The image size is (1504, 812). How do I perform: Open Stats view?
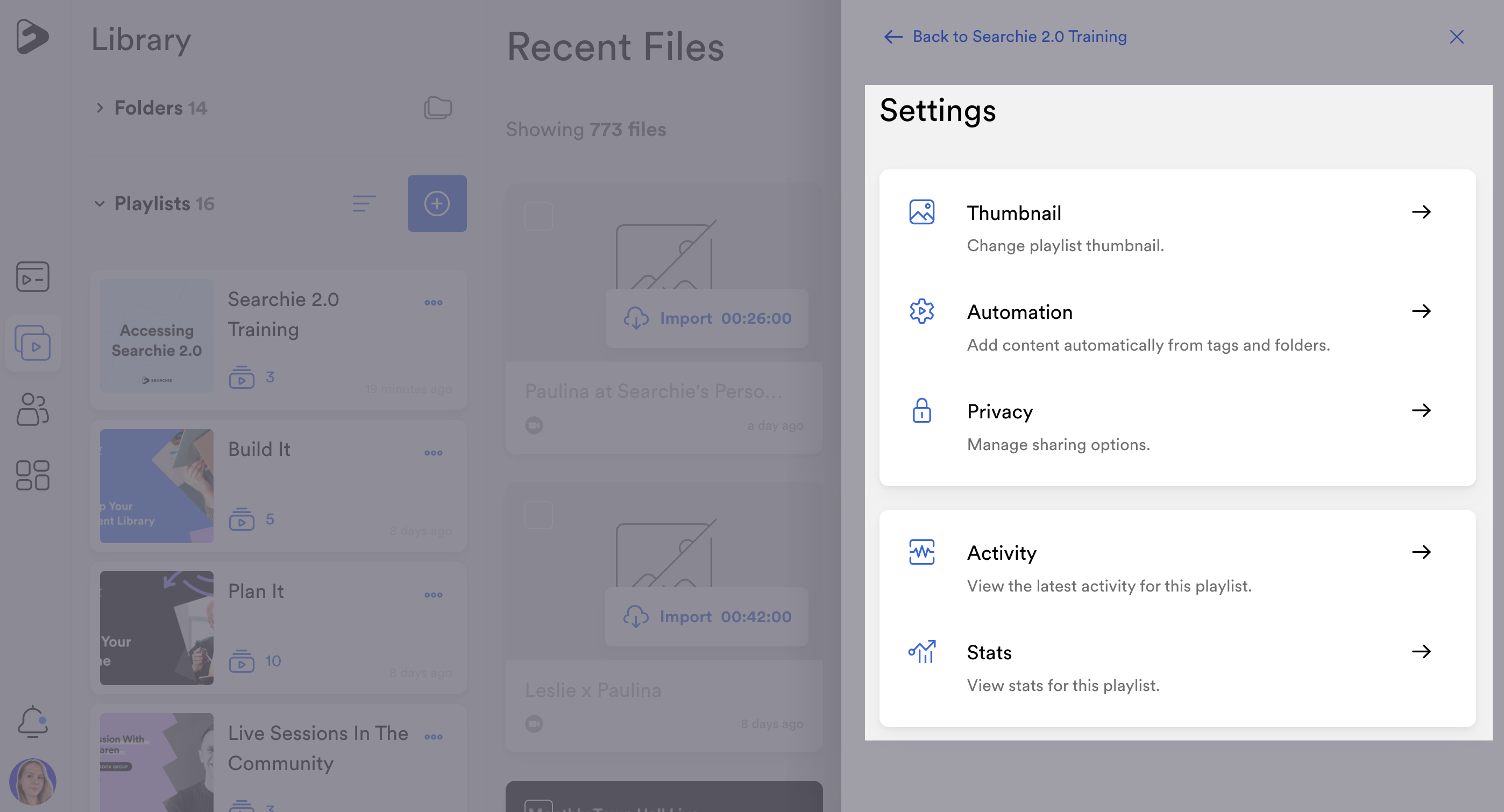(x=1177, y=668)
